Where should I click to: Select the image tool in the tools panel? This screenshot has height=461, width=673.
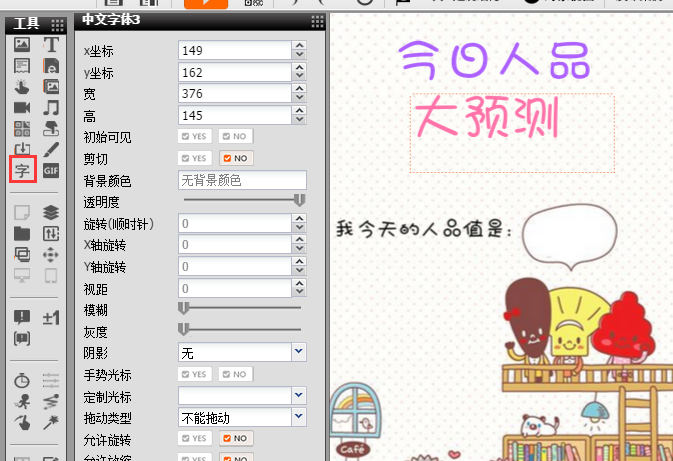coord(22,44)
